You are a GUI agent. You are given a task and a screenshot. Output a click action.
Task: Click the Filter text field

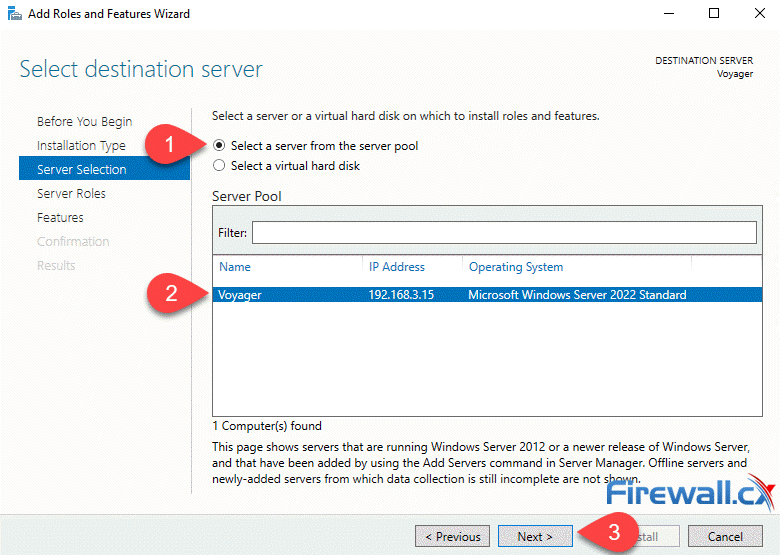pos(504,232)
